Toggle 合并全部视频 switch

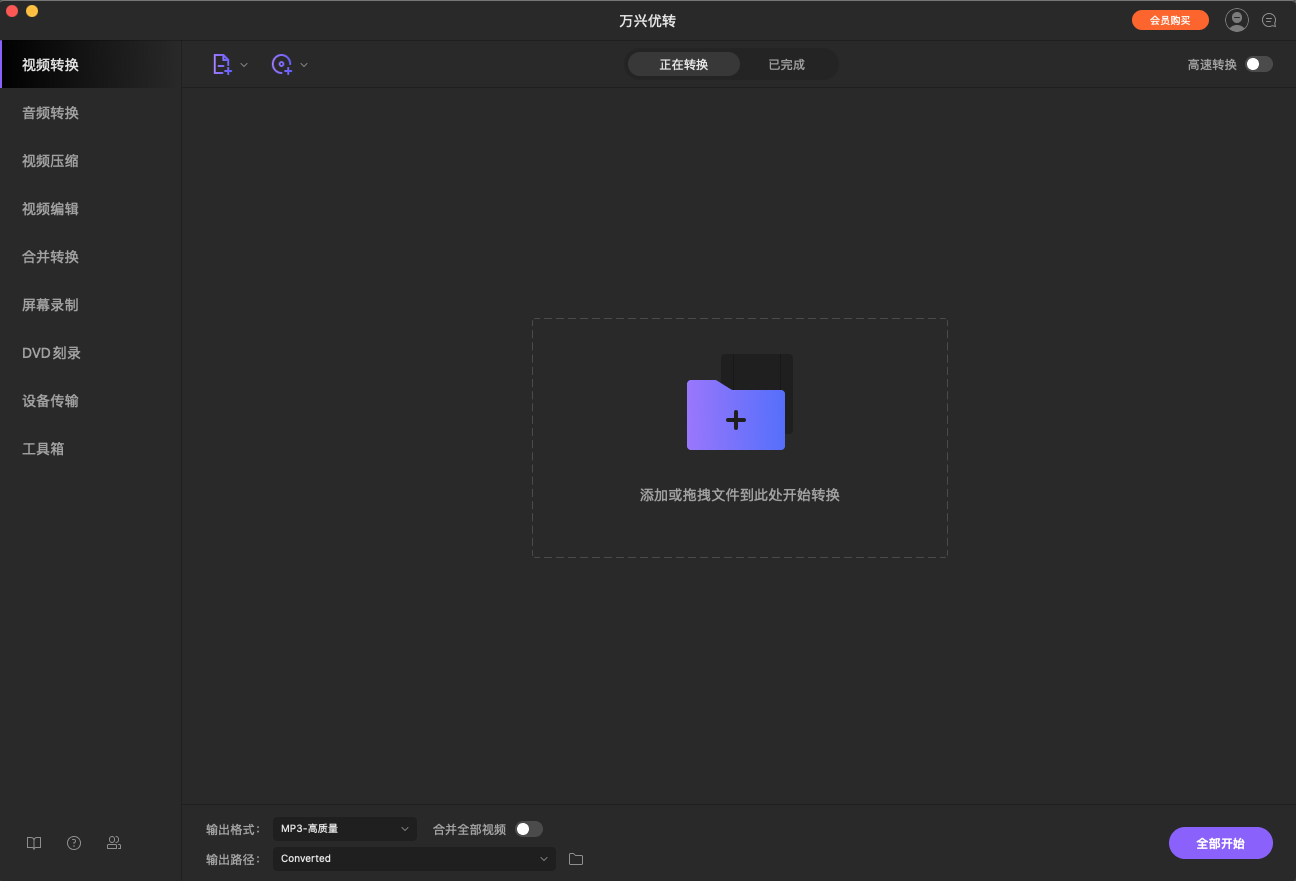point(528,829)
